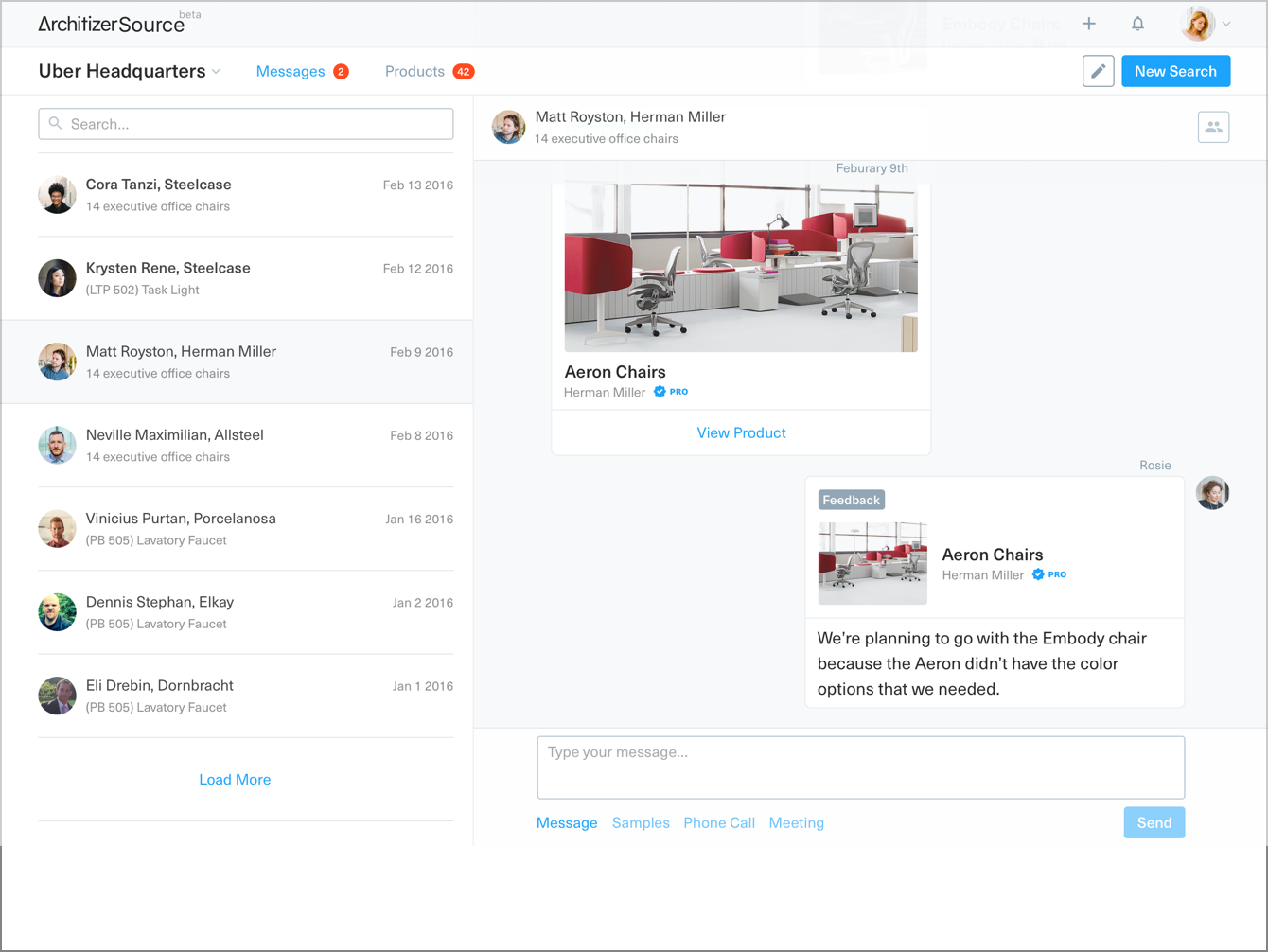Click the Feburary 9th date label
The height and width of the screenshot is (952, 1268).
[x=872, y=168]
